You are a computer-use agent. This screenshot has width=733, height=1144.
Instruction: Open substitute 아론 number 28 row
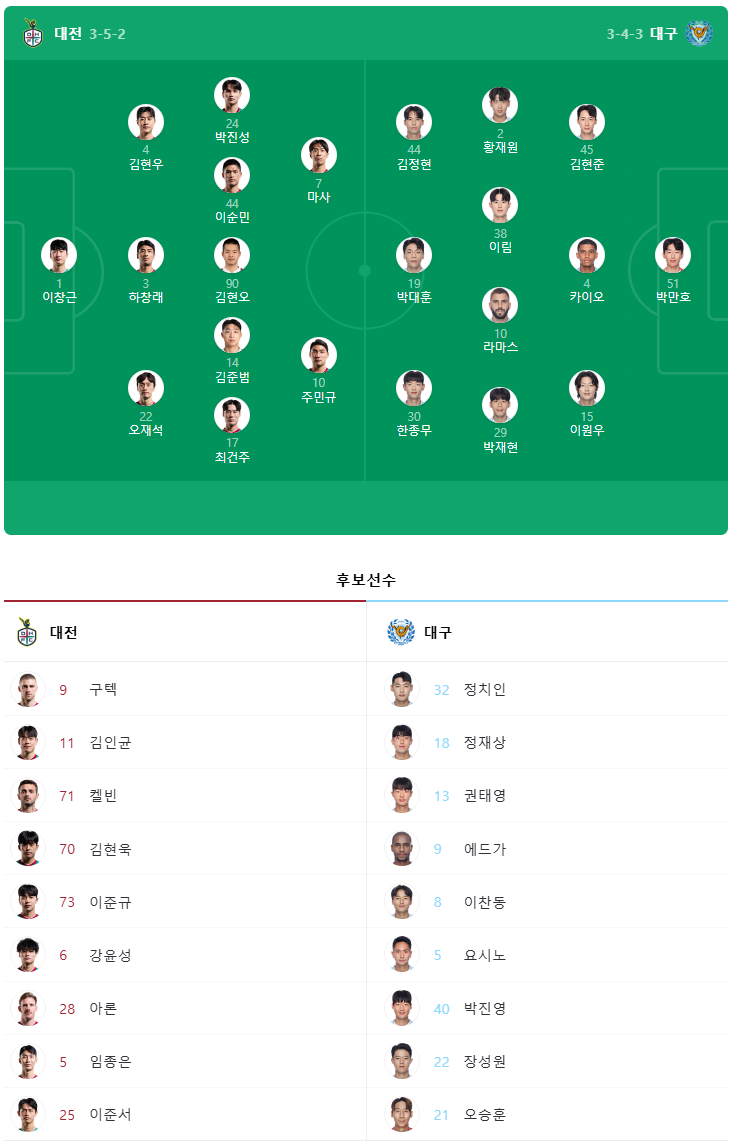click(x=185, y=1008)
